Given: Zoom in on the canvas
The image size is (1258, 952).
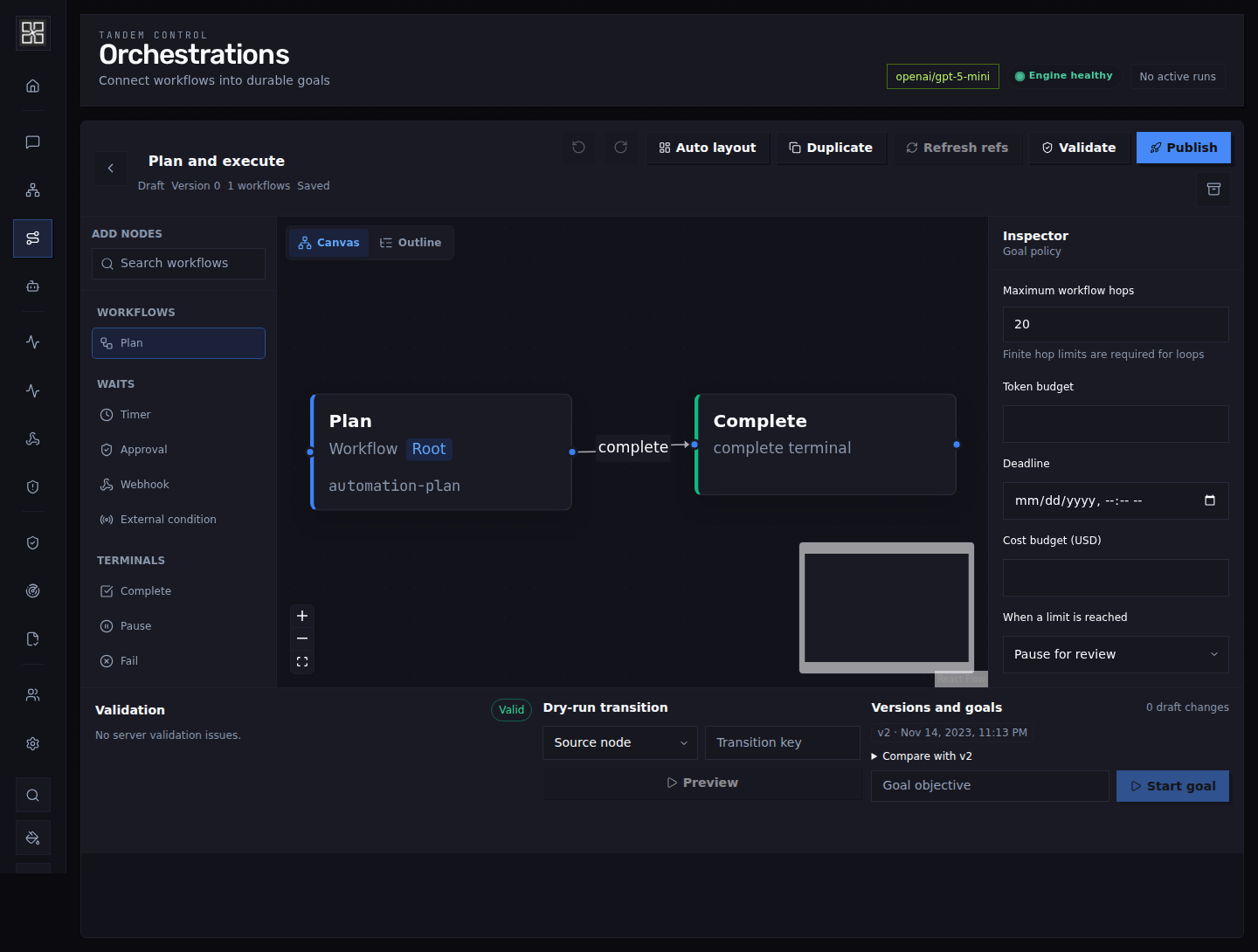Looking at the screenshot, I should [x=302, y=616].
